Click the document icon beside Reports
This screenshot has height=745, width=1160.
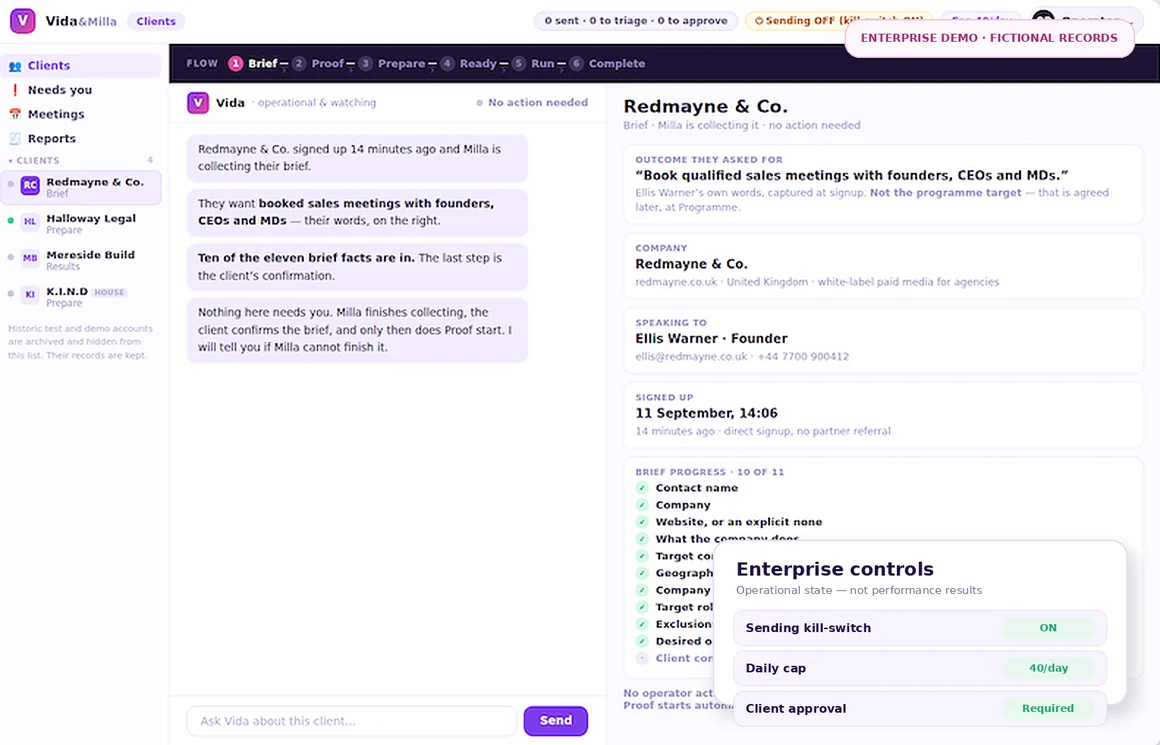point(15,138)
